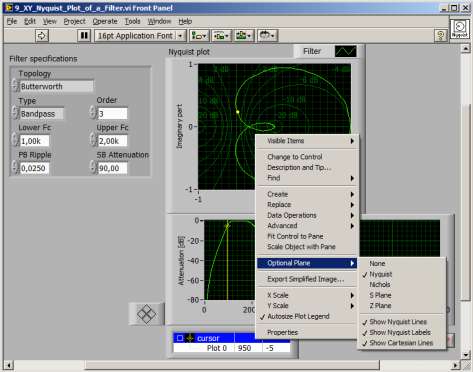This screenshot has width=473, height=372.
Task: Expand the X Scale submenu
Action: point(307,295)
